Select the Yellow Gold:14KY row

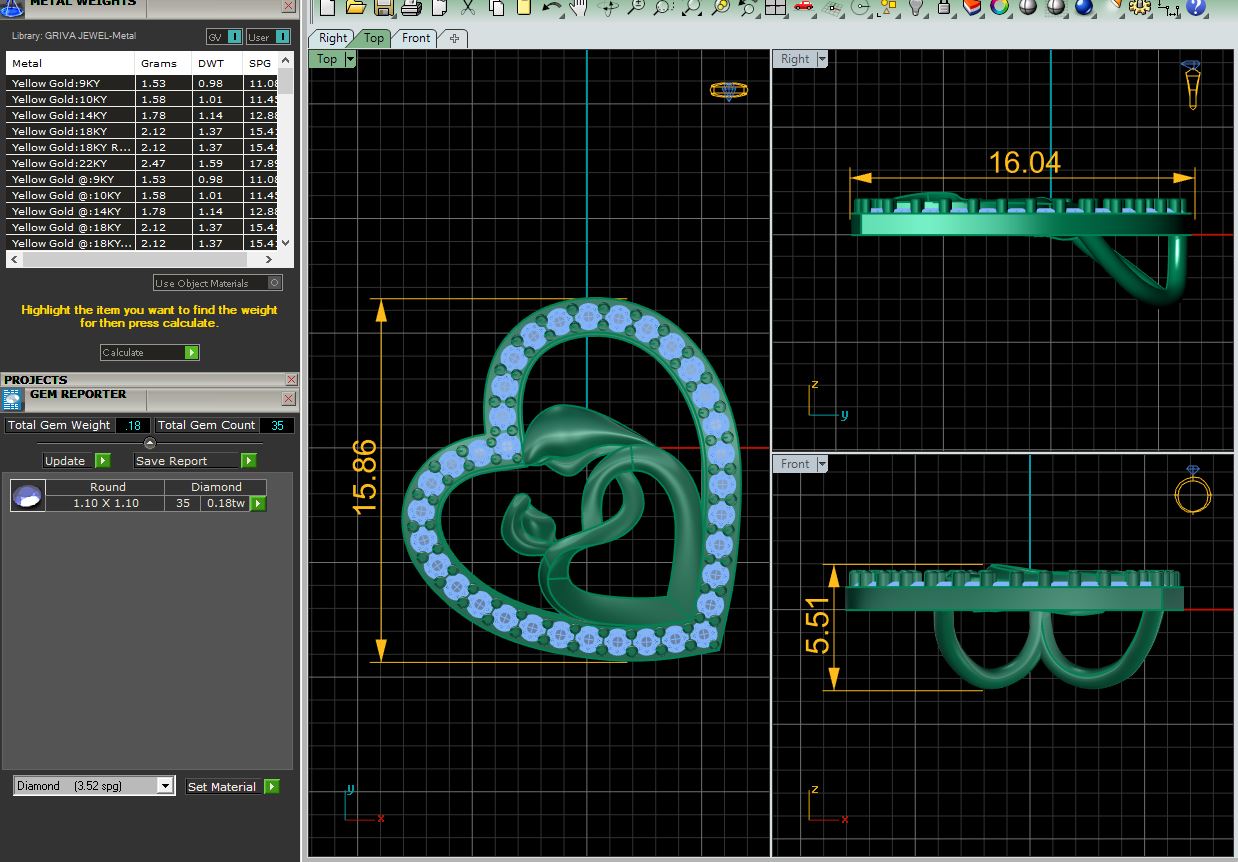(x=141, y=115)
